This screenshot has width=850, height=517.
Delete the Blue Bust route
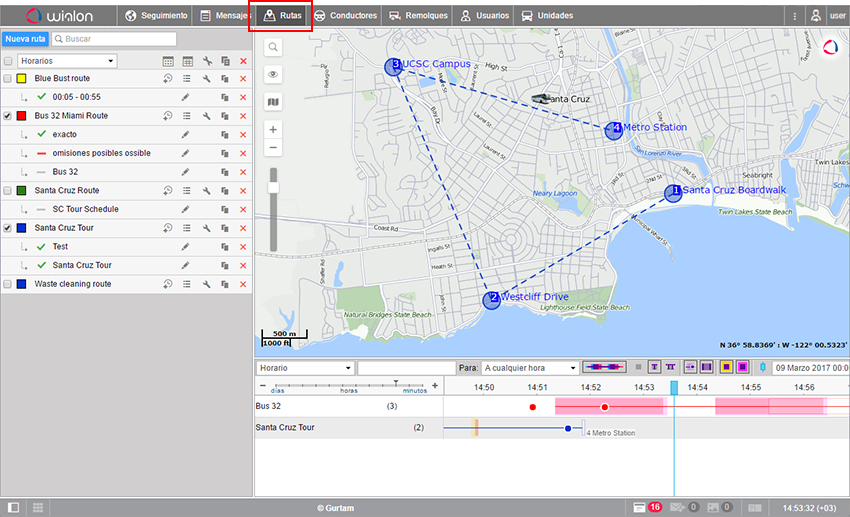[x=243, y=78]
